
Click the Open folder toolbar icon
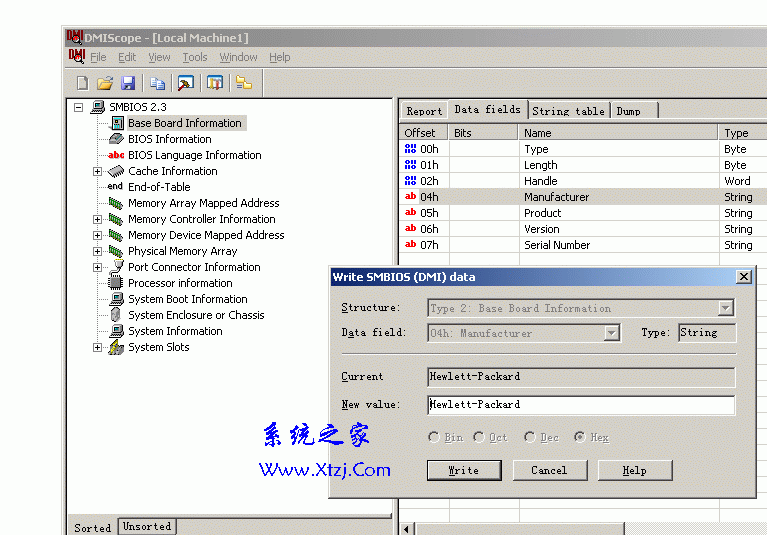pyautogui.click(x=105, y=83)
